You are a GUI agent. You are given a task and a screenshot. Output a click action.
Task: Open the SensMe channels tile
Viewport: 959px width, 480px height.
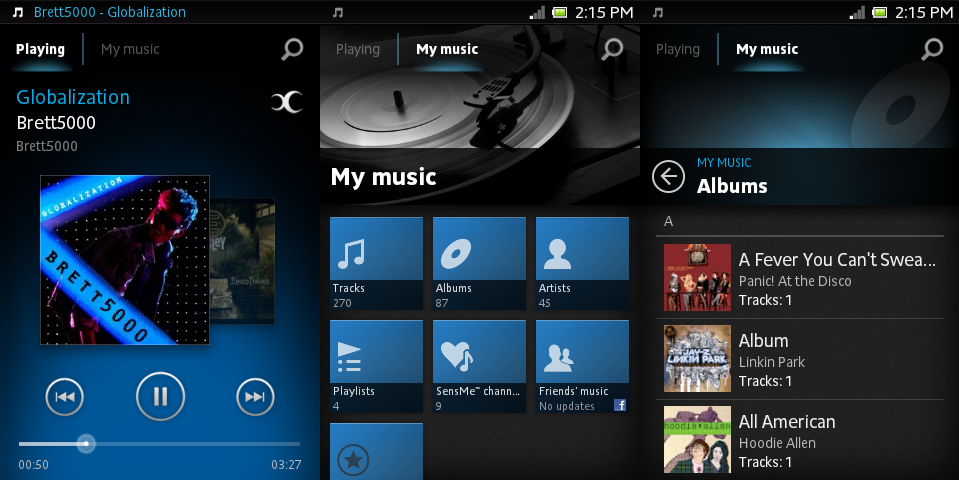click(480, 367)
